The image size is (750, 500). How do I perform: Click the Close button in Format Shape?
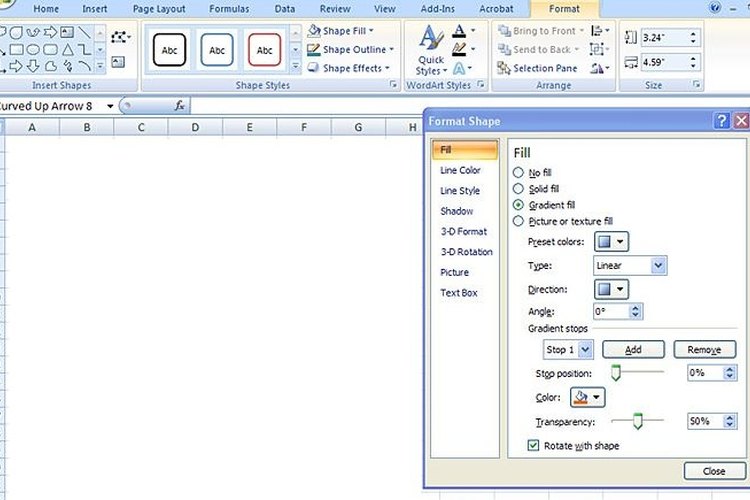point(715,471)
